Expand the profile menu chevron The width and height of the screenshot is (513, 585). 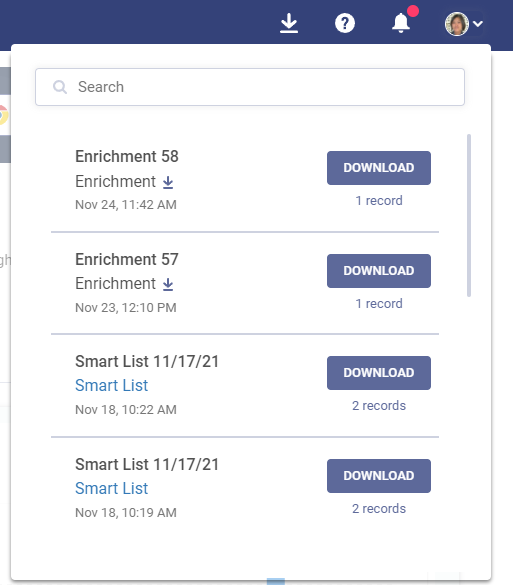click(478, 24)
